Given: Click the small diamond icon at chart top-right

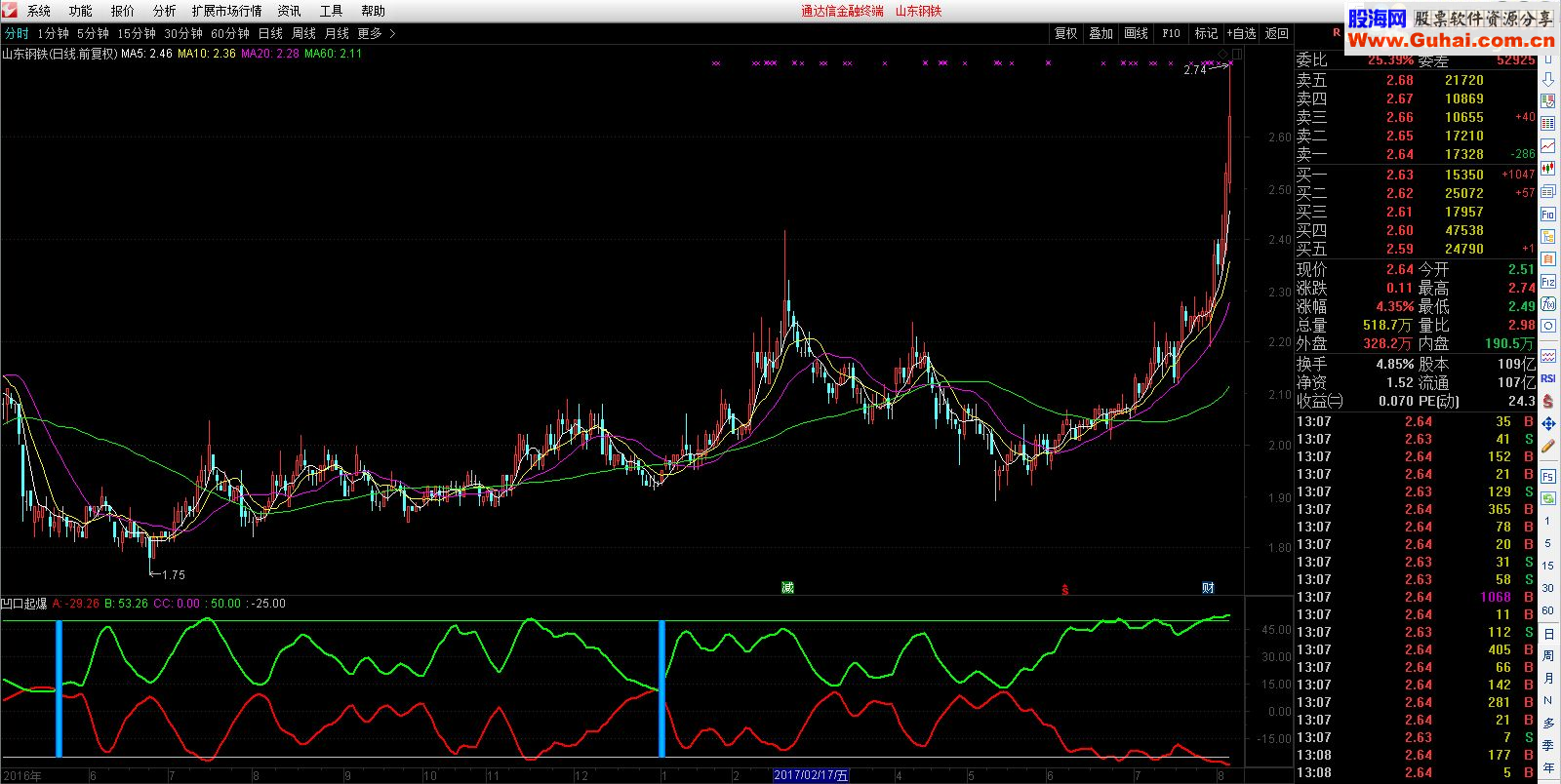Looking at the screenshot, I should pos(1223,53).
